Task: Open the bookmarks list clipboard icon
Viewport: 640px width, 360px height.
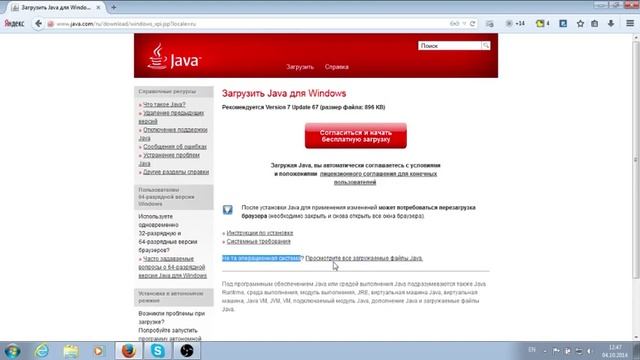Action: [595, 24]
